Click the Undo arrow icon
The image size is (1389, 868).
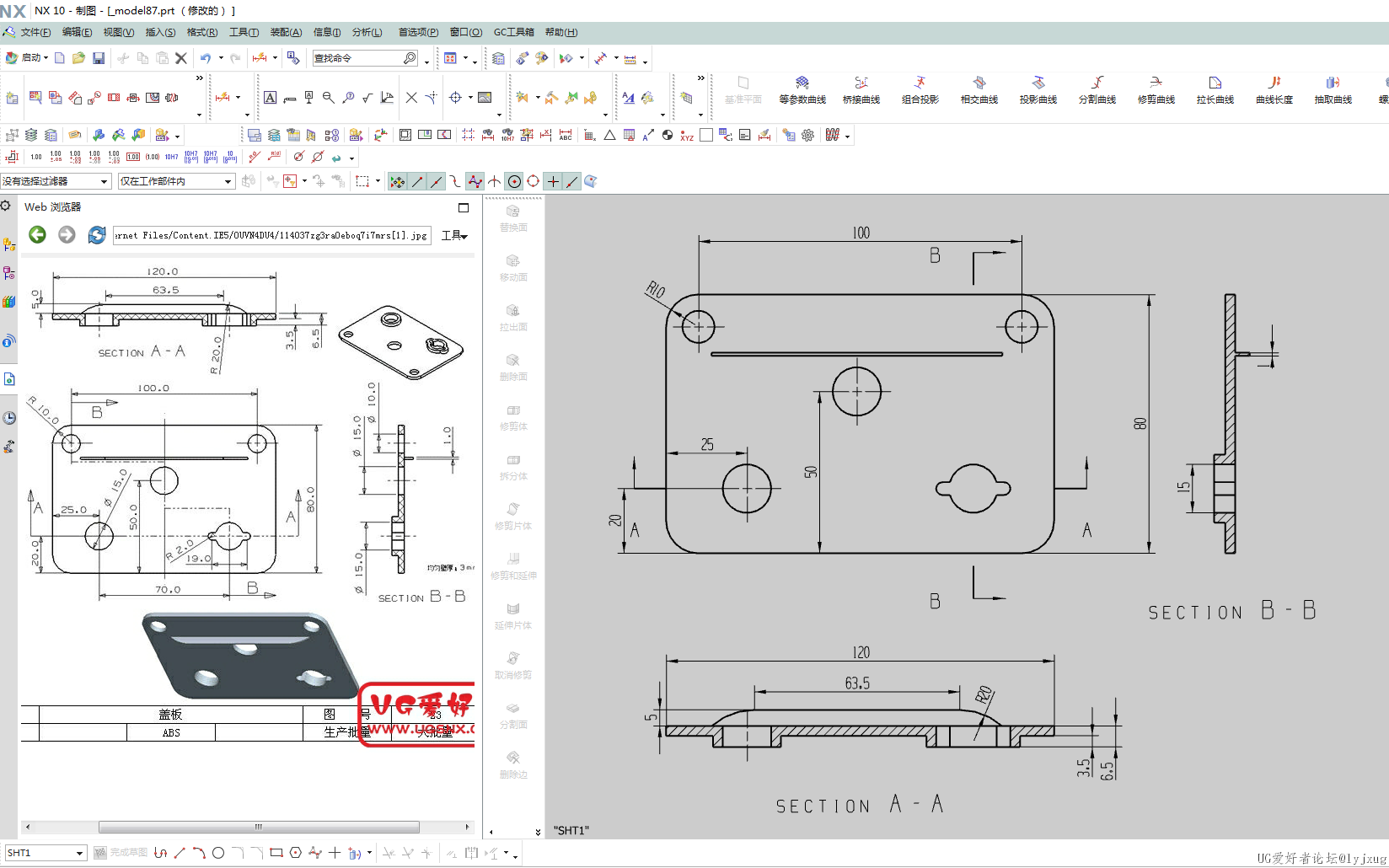tap(206, 58)
